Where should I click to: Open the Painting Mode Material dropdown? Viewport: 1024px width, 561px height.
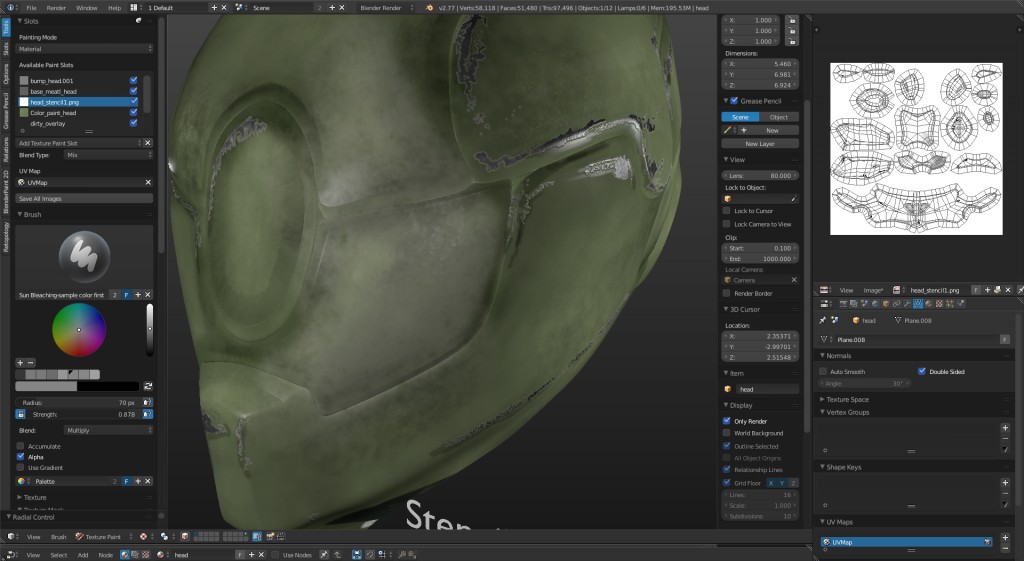point(85,48)
